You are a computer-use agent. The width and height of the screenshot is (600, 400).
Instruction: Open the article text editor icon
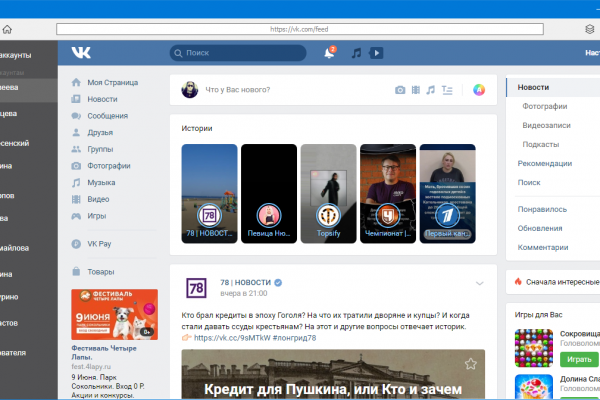447,90
